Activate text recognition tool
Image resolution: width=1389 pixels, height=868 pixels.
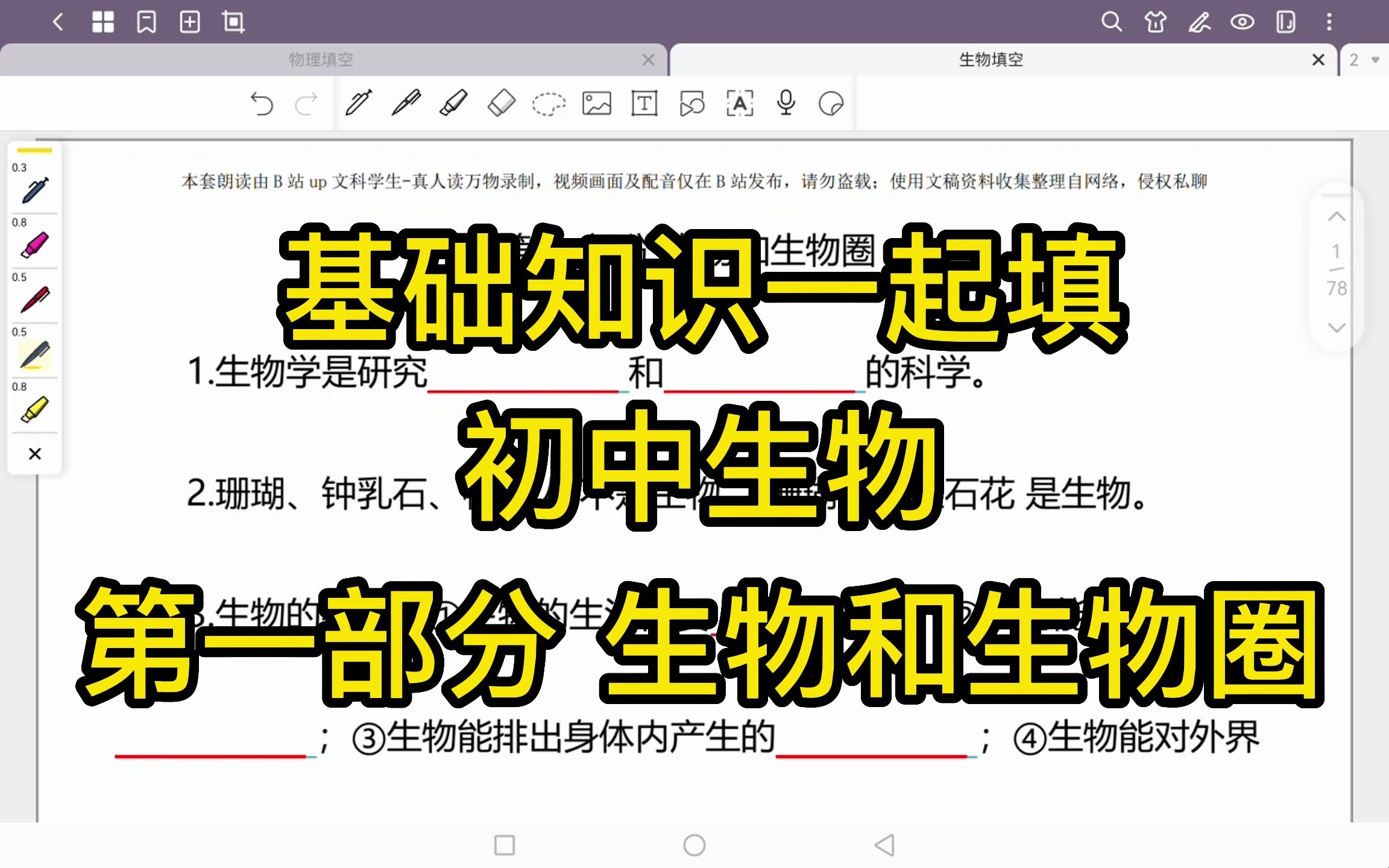740,103
